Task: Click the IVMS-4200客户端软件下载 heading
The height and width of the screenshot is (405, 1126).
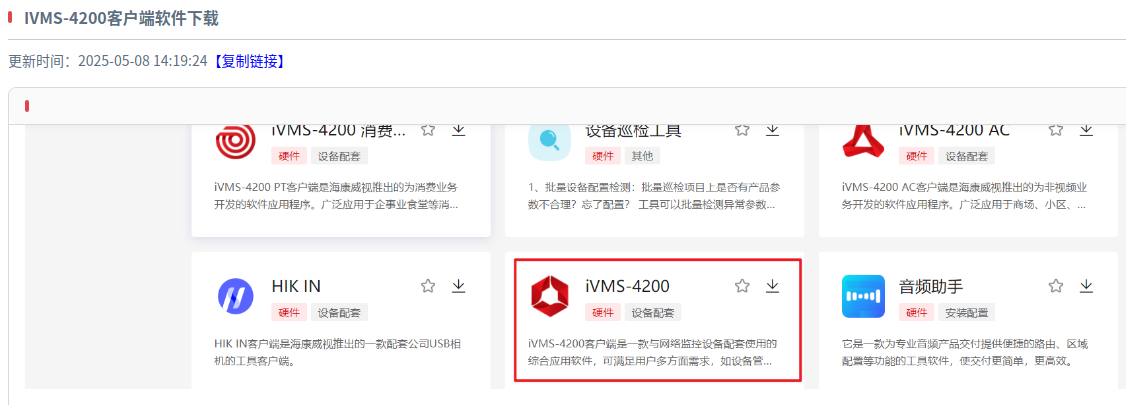Action: [121, 19]
